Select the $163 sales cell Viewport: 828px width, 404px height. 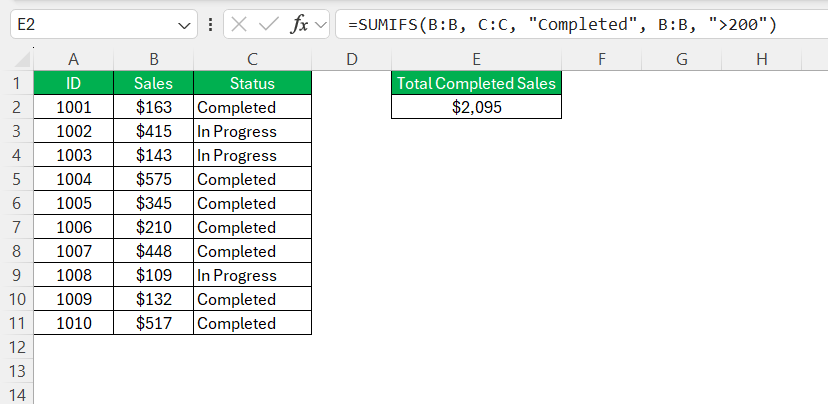(154, 107)
